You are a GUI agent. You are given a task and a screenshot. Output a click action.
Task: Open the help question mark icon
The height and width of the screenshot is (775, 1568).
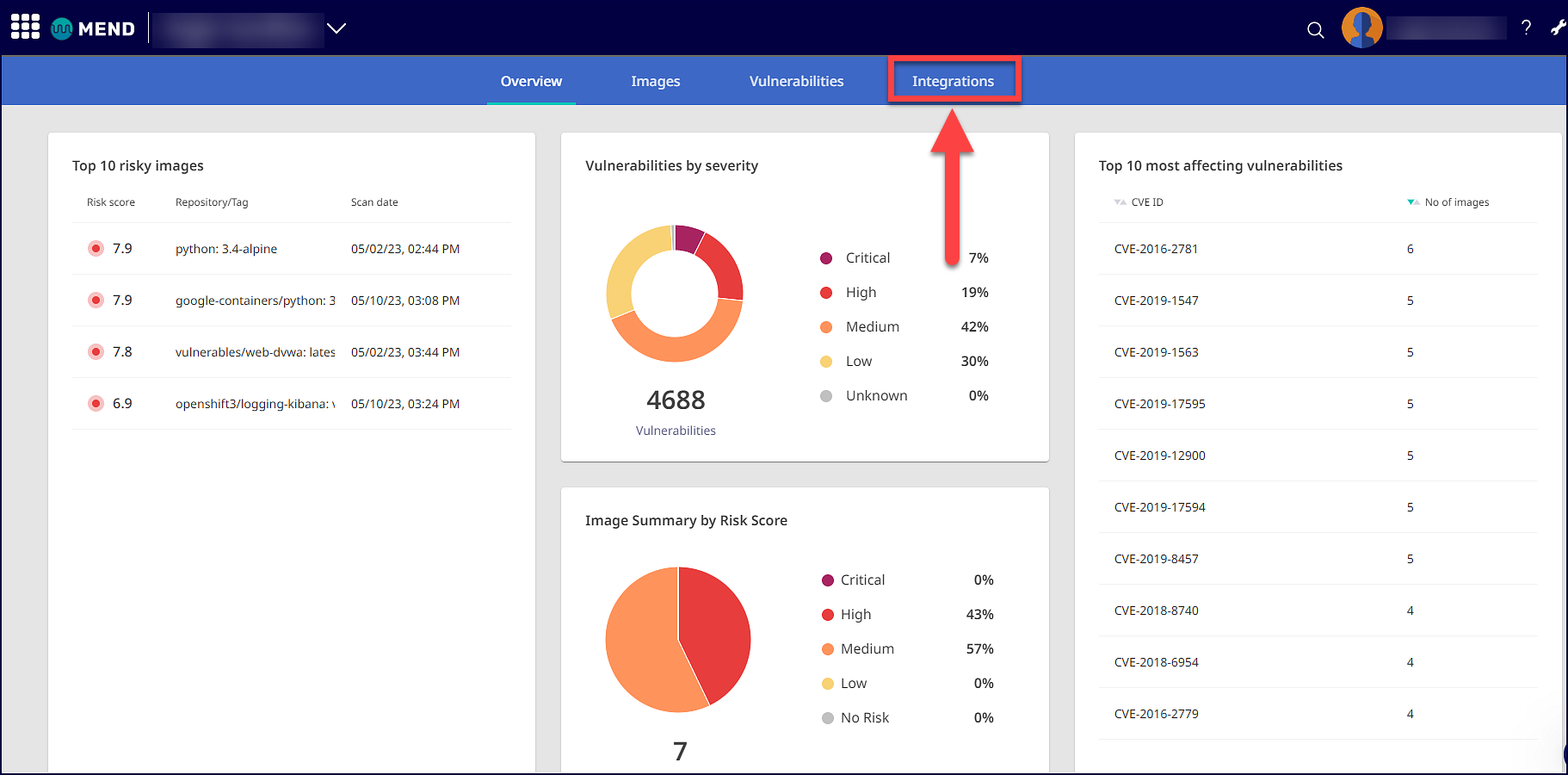(1526, 28)
